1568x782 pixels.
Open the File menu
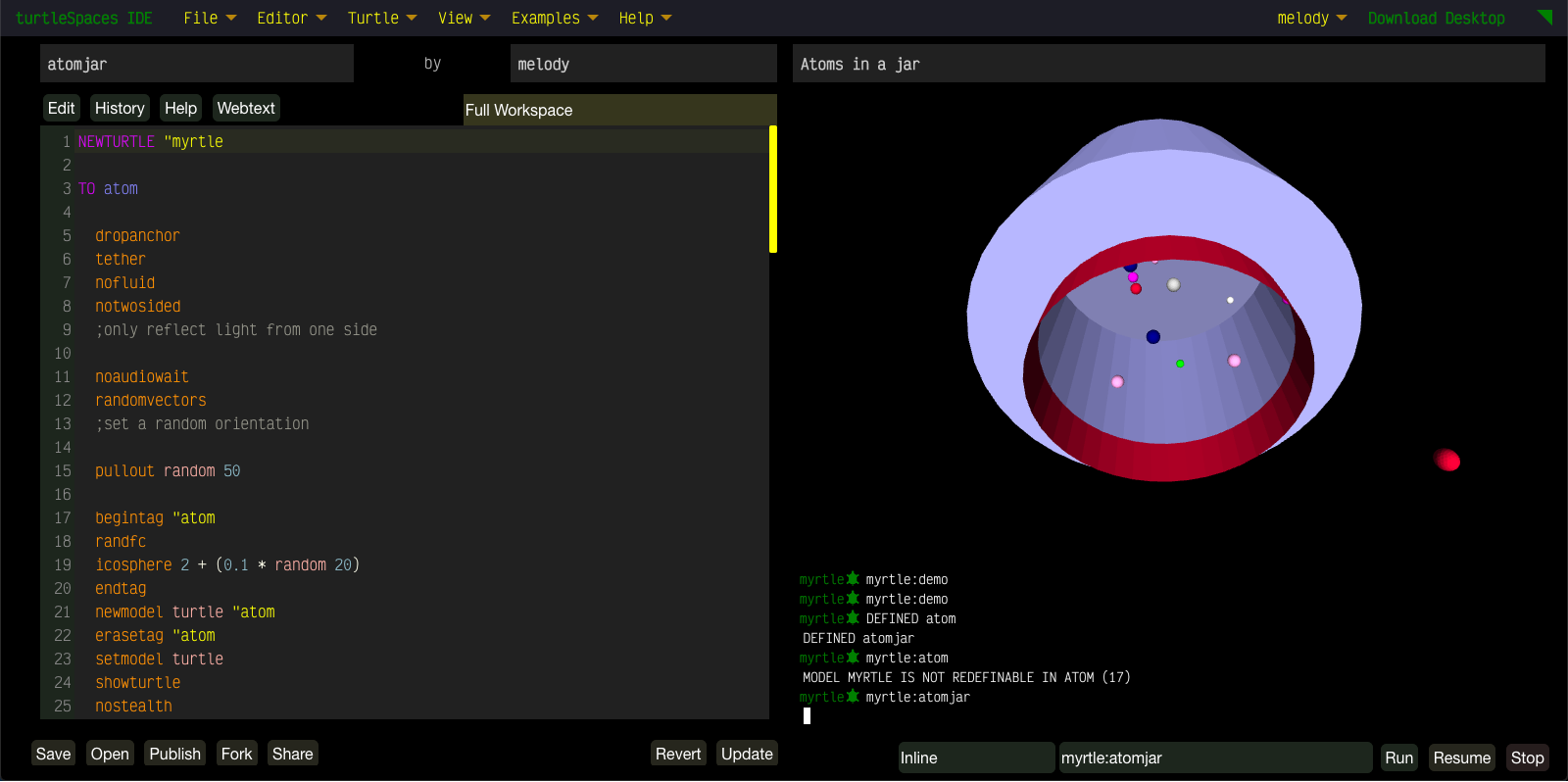pyautogui.click(x=209, y=18)
